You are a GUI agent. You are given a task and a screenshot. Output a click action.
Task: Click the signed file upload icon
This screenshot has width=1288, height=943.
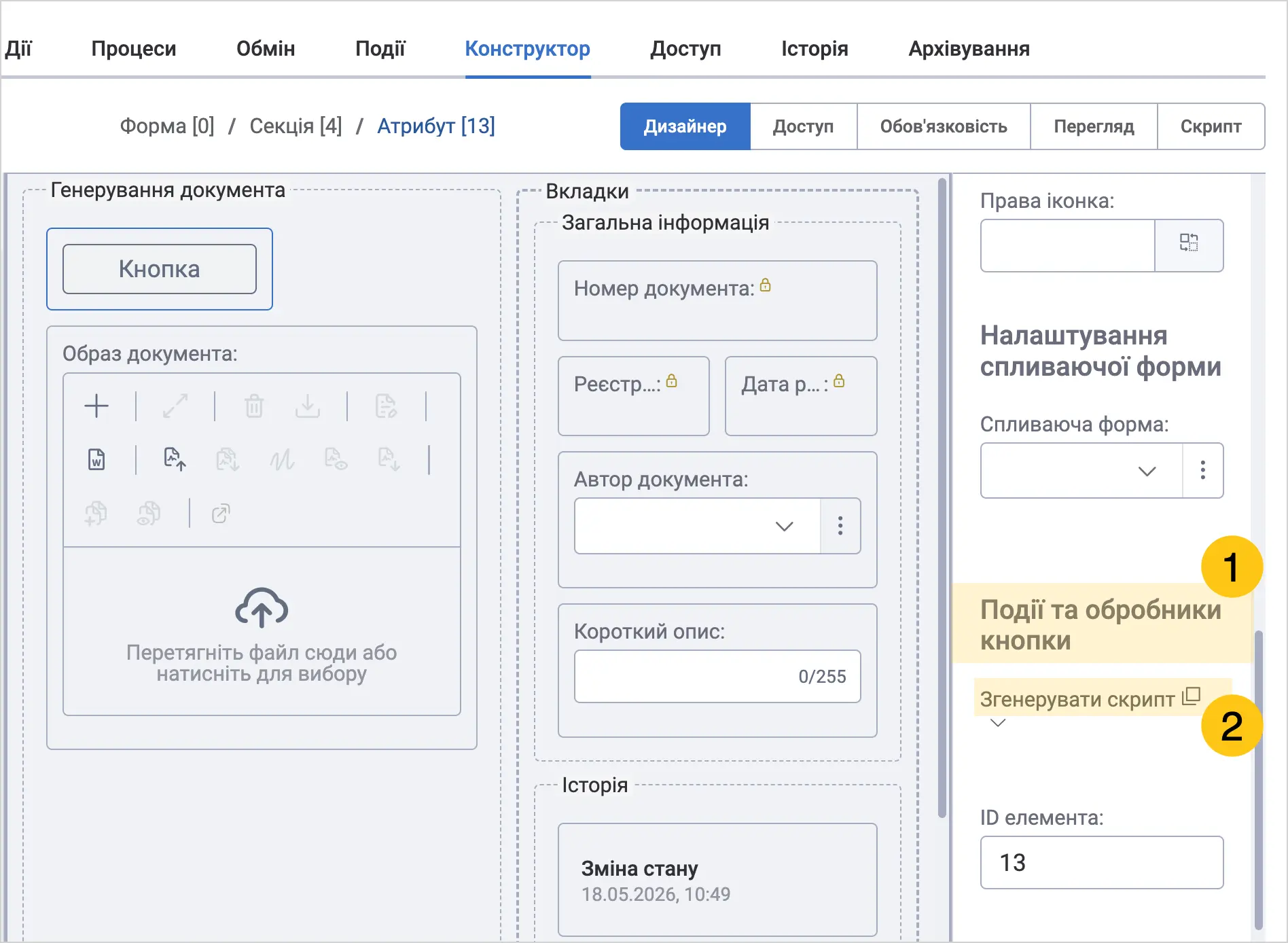pos(175,460)
